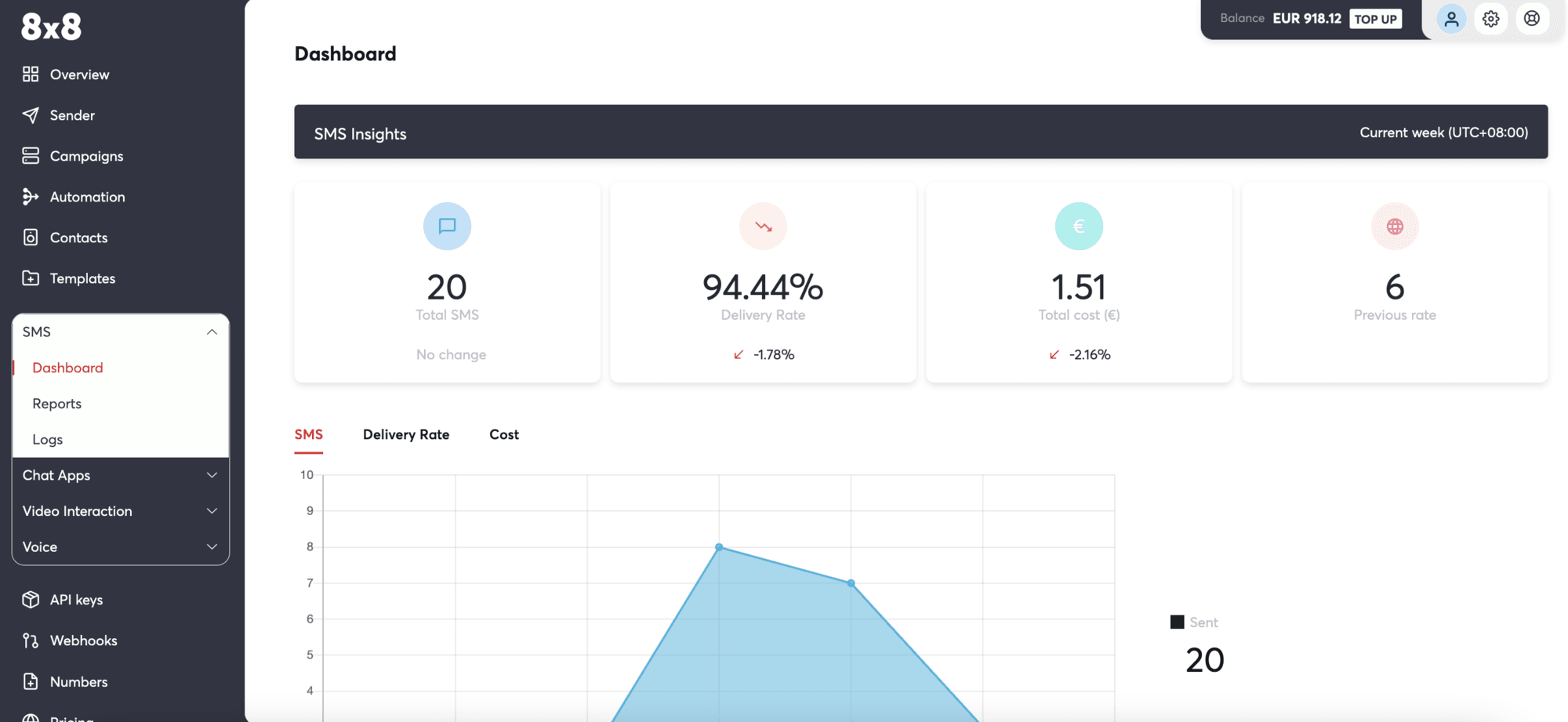Image resolution: width=1568 pixels, height=722 pixels.
Task: Expand the Voice section chevron
Action: coord(212,547)
